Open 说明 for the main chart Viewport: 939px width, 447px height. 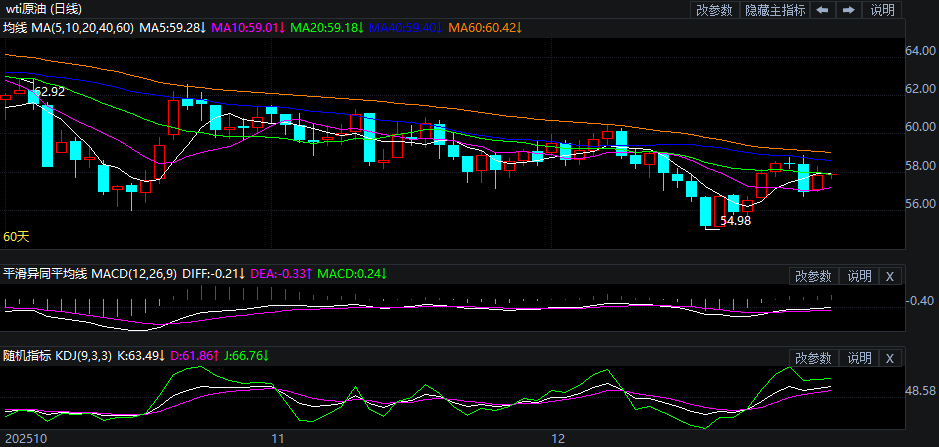(x=883, y=10)
